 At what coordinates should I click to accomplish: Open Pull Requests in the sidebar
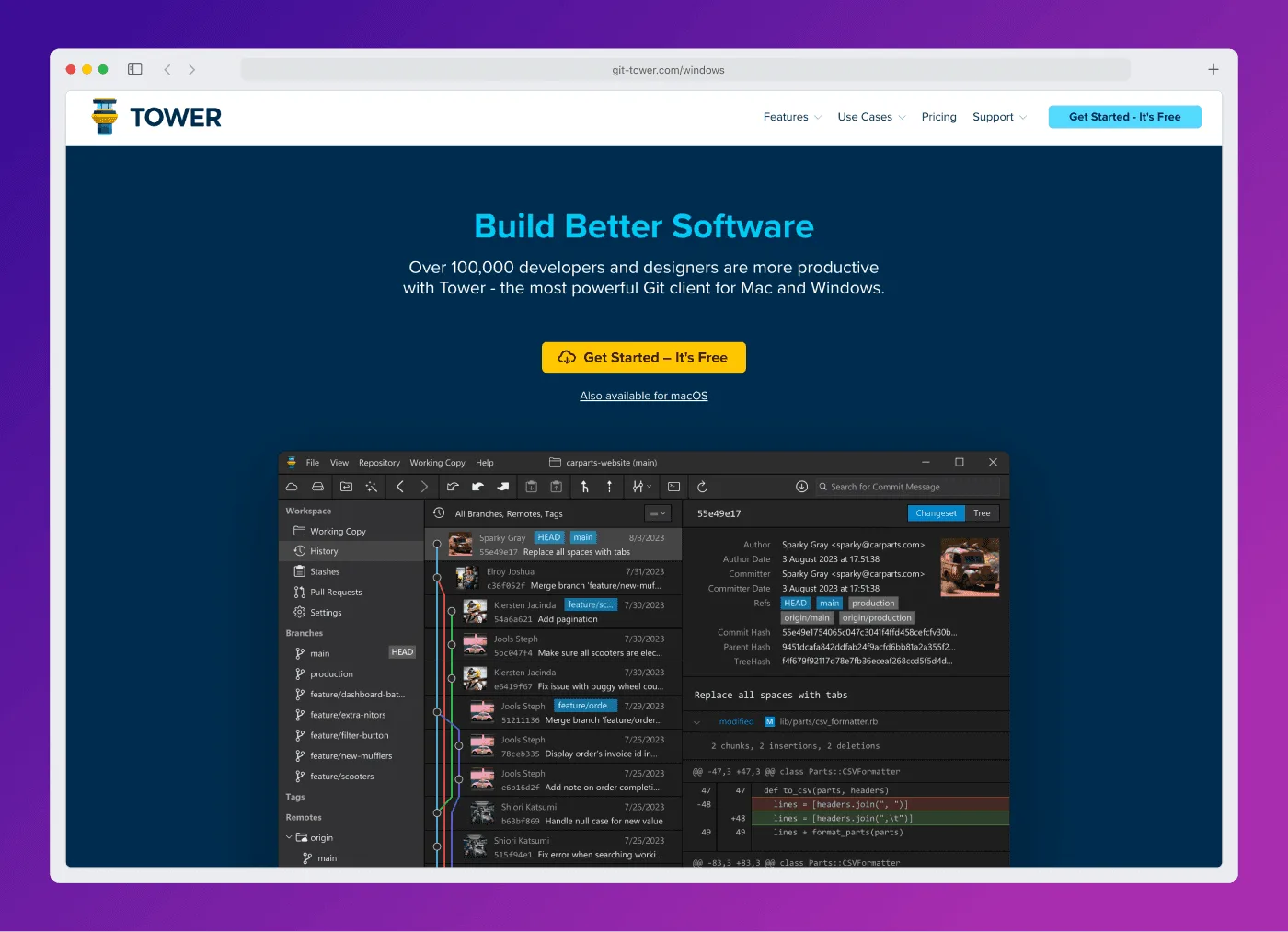[351, 592]
